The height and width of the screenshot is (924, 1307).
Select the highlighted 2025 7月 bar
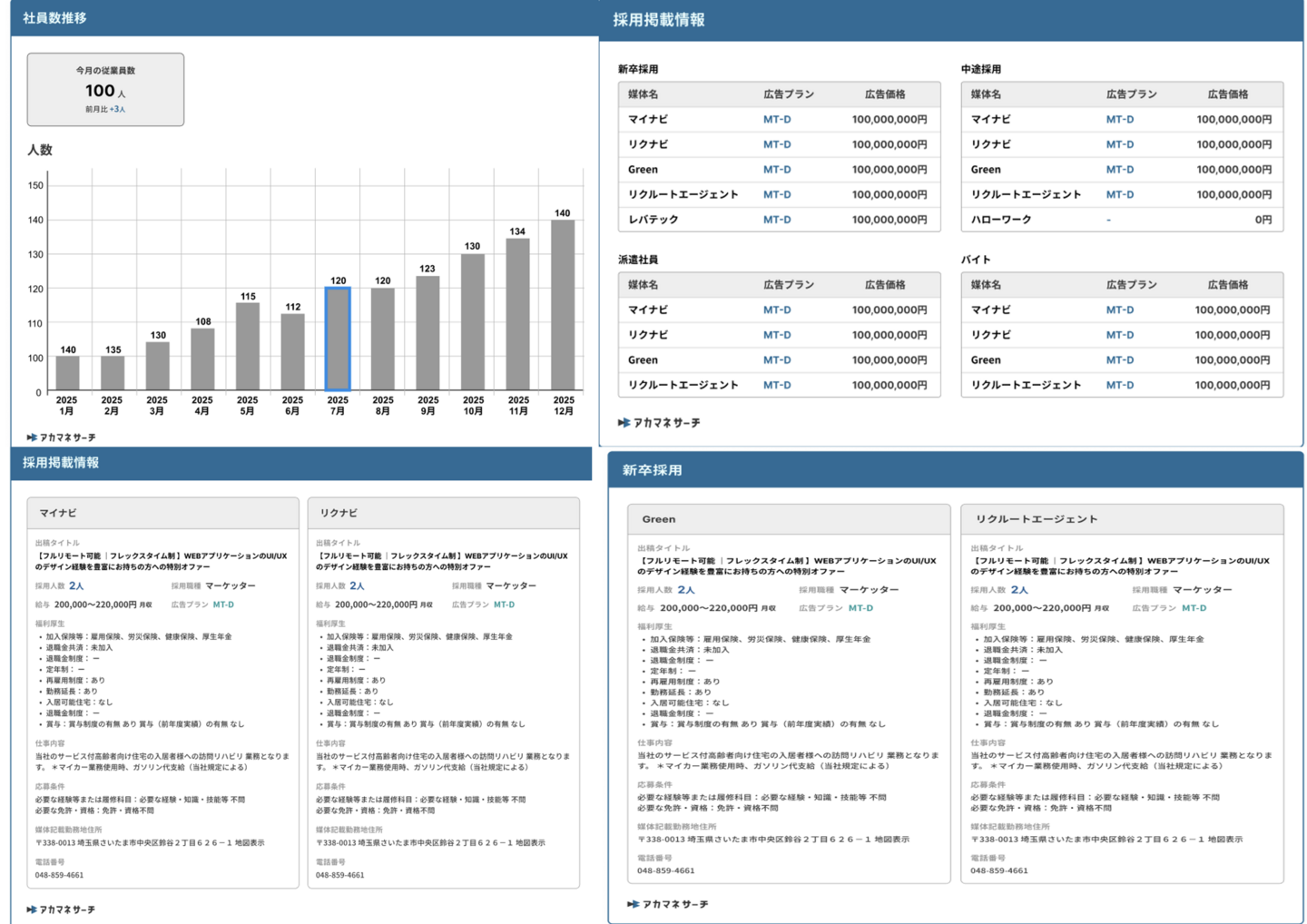coord(338,339)
